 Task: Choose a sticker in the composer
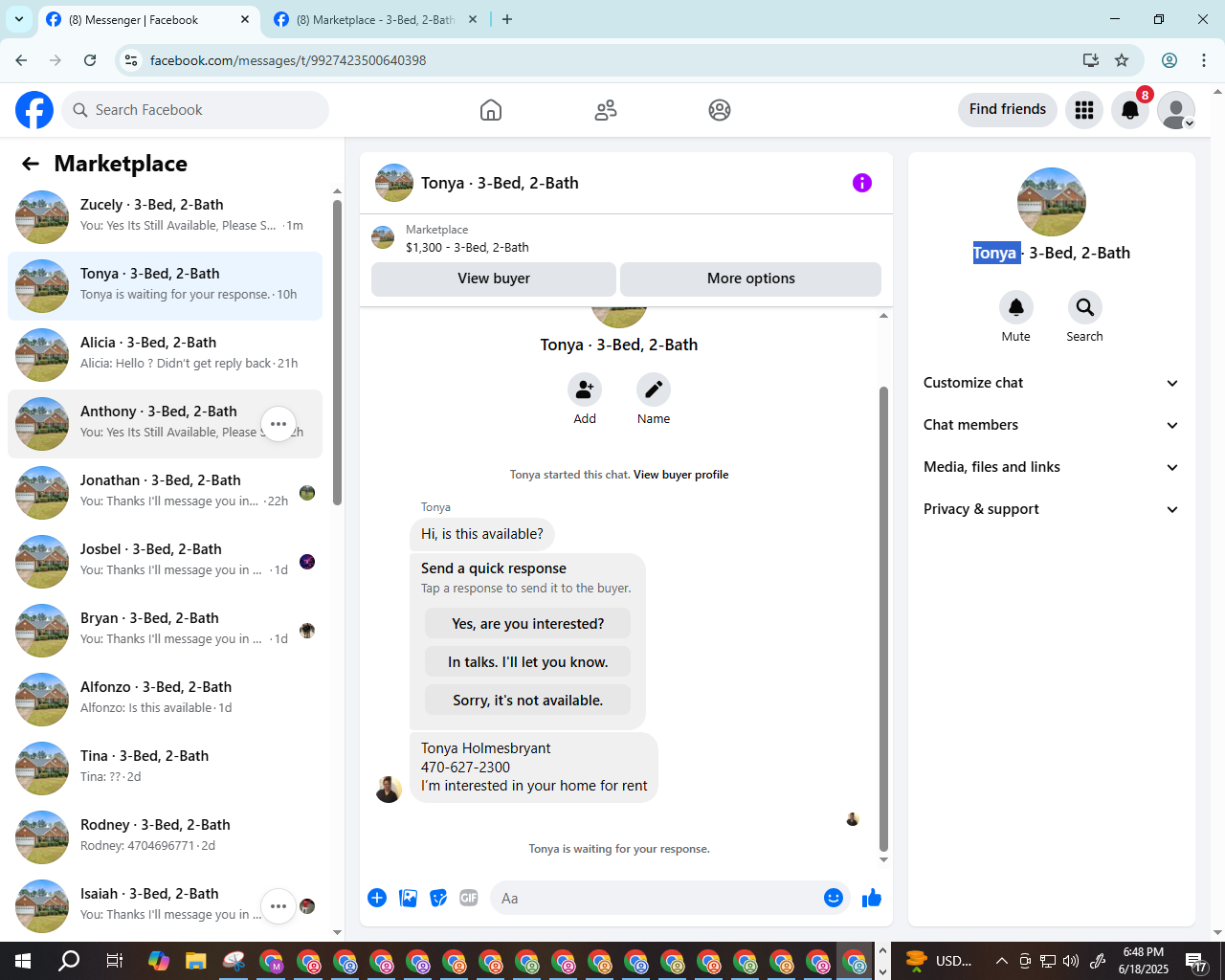point(438,898)
